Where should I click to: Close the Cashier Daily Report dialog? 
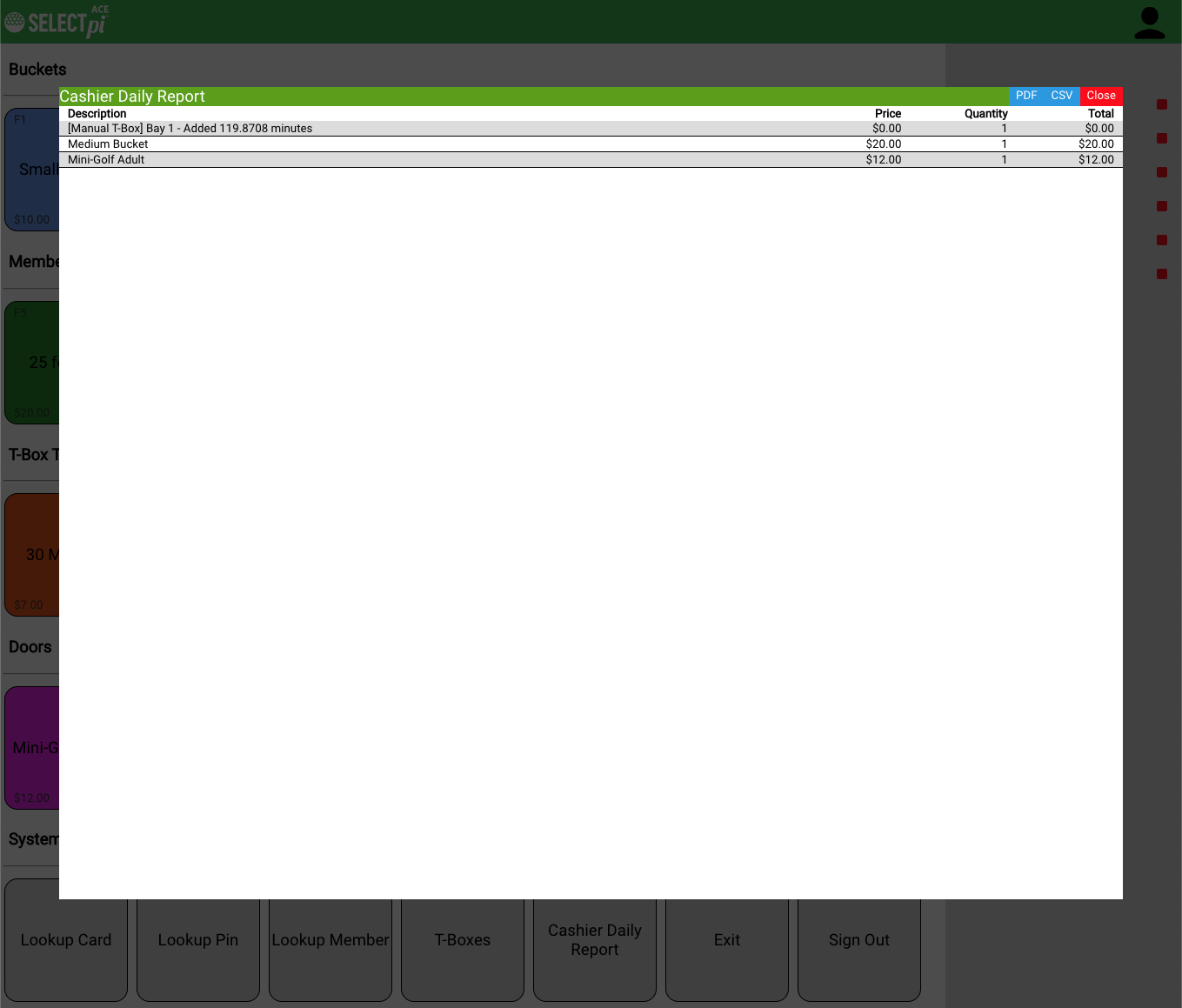(1101, 96)
